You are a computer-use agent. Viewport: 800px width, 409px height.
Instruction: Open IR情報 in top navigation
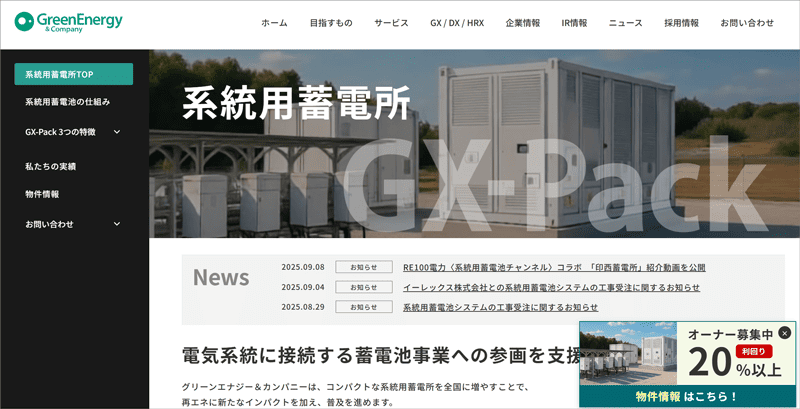pos(575,22)
